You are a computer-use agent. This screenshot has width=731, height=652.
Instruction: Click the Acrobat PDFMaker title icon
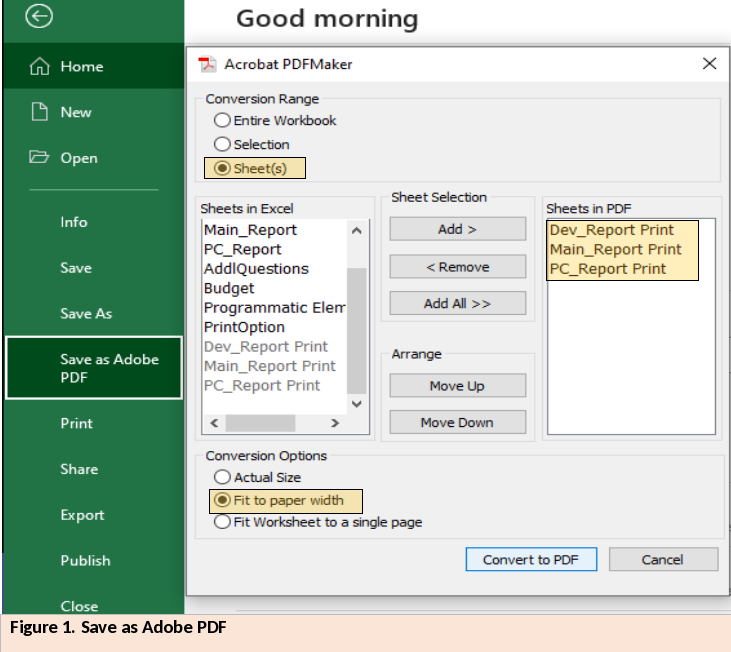[x=208, y=64]
